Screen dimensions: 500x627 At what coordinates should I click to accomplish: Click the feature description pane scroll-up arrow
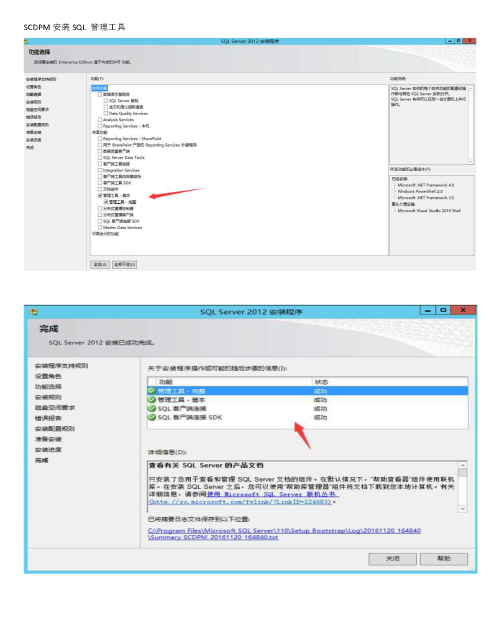[471, 88]
